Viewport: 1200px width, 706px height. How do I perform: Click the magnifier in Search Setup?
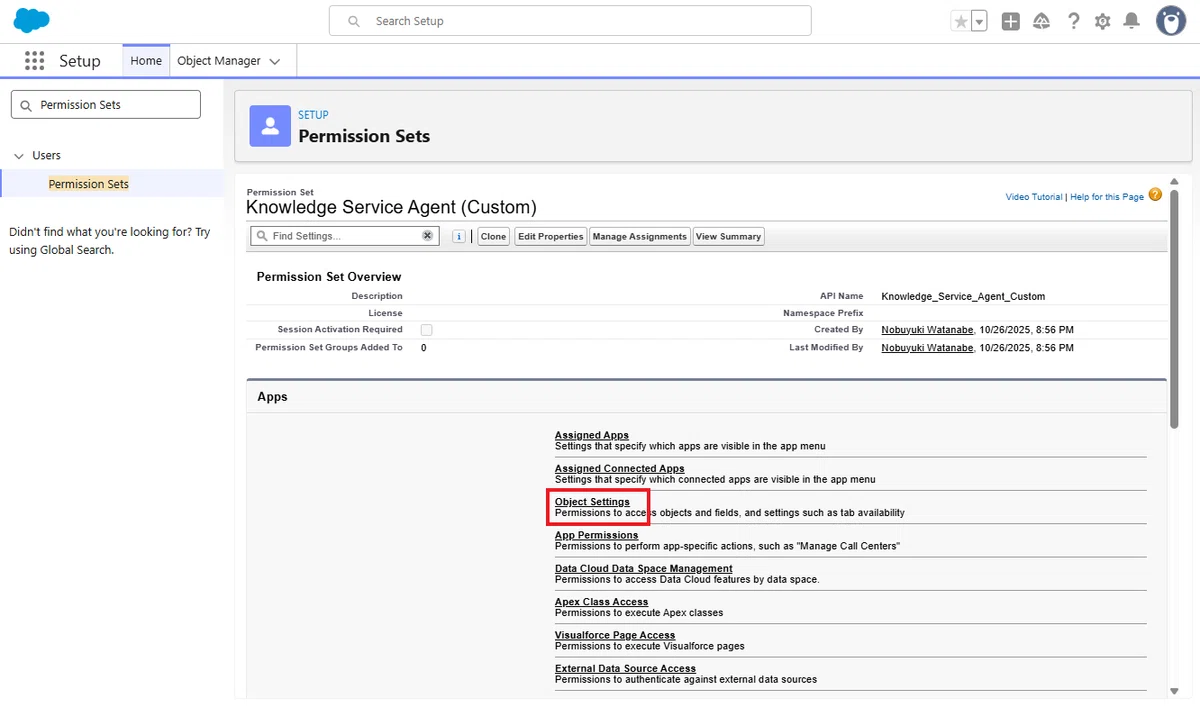(353, 21)
